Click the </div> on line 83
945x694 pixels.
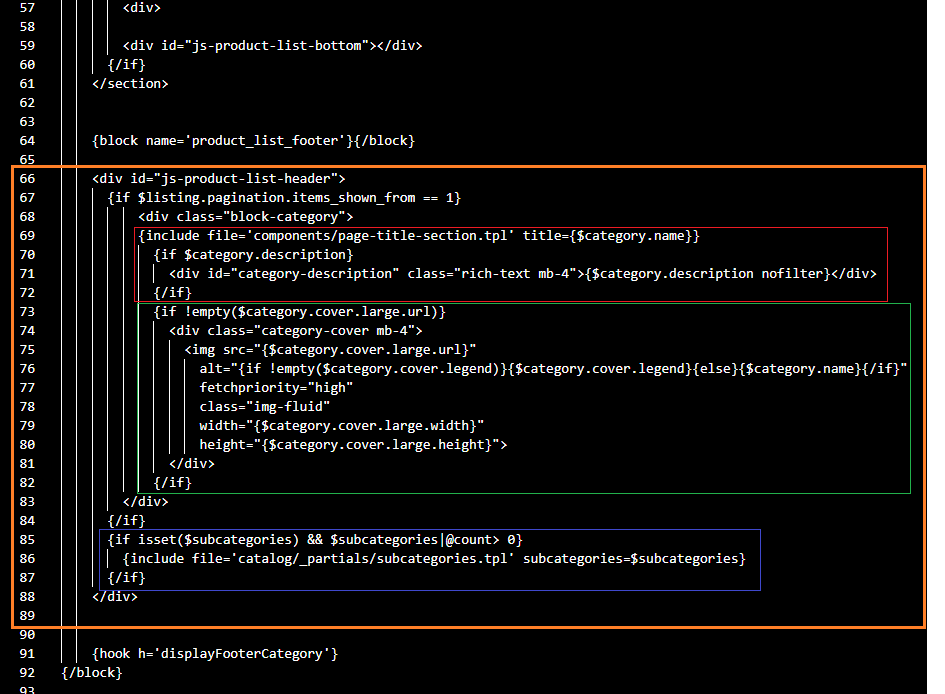click(x=145, y=502)
